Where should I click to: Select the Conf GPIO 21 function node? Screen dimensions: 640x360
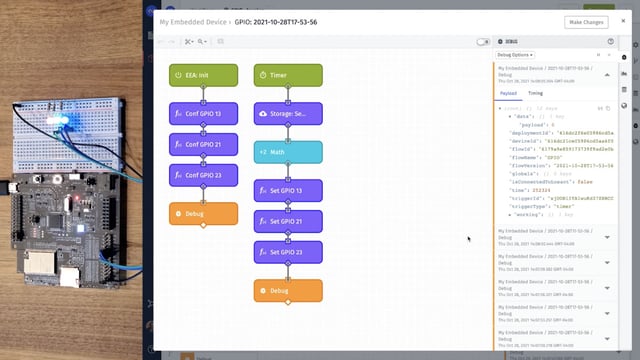click(203, 144)
